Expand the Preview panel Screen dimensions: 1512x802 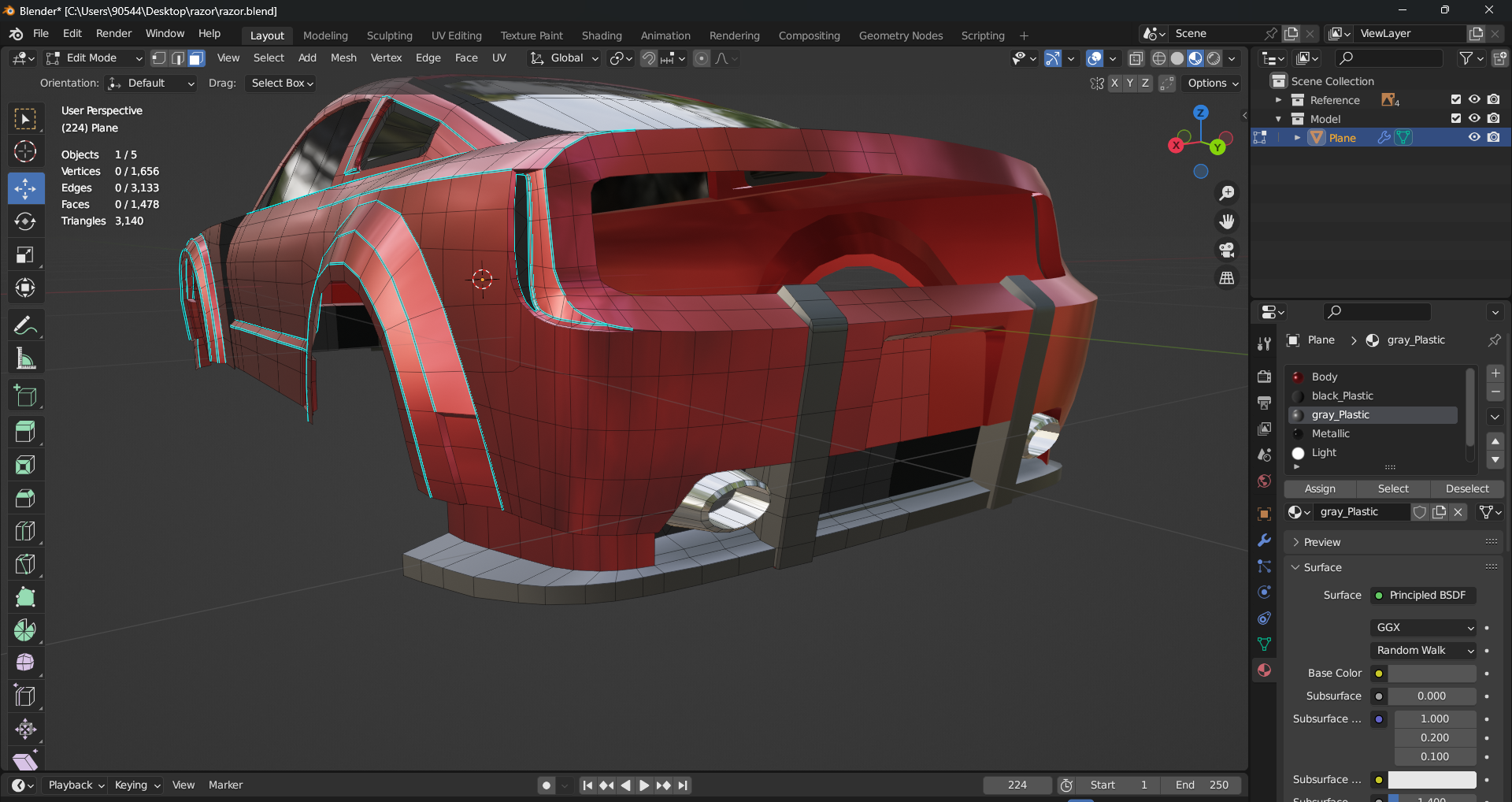pos(1321,542)
